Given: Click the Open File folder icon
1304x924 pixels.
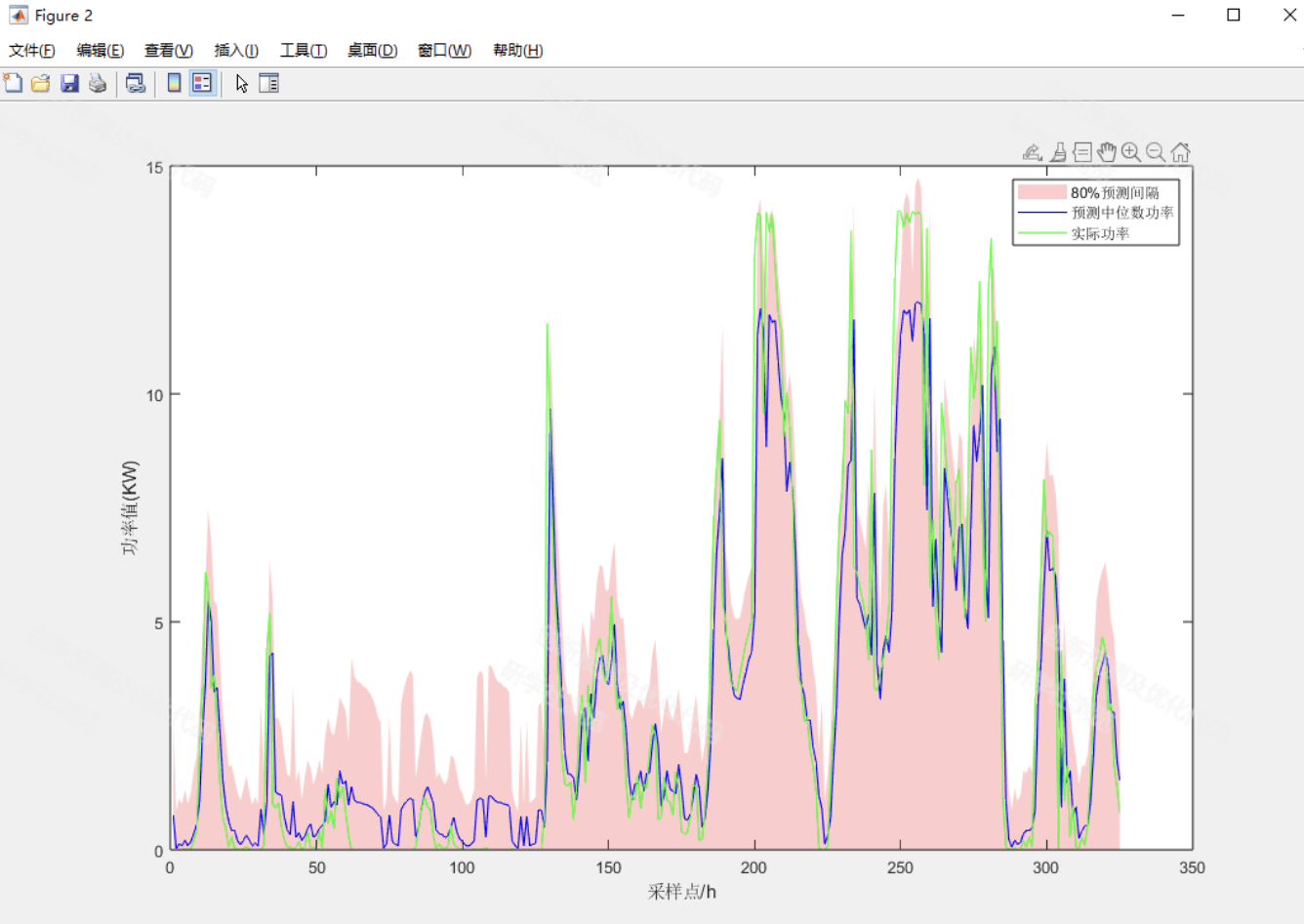Looking at the screenshot, I should [x=40, y=83].
